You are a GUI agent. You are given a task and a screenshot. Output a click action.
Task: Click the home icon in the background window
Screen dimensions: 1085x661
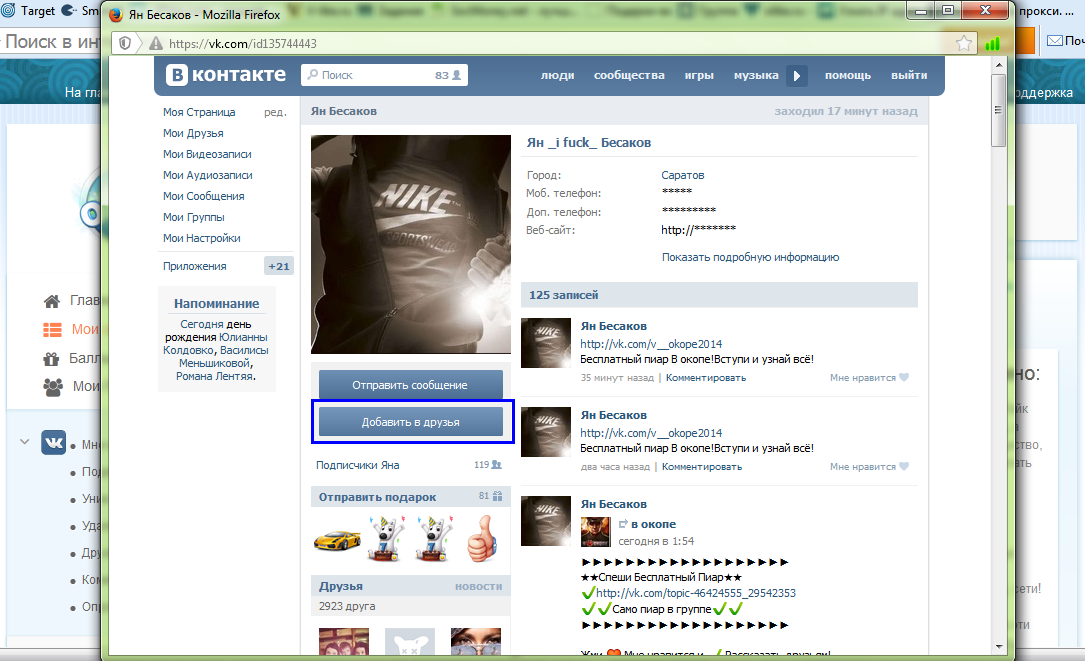pos(52,301)
